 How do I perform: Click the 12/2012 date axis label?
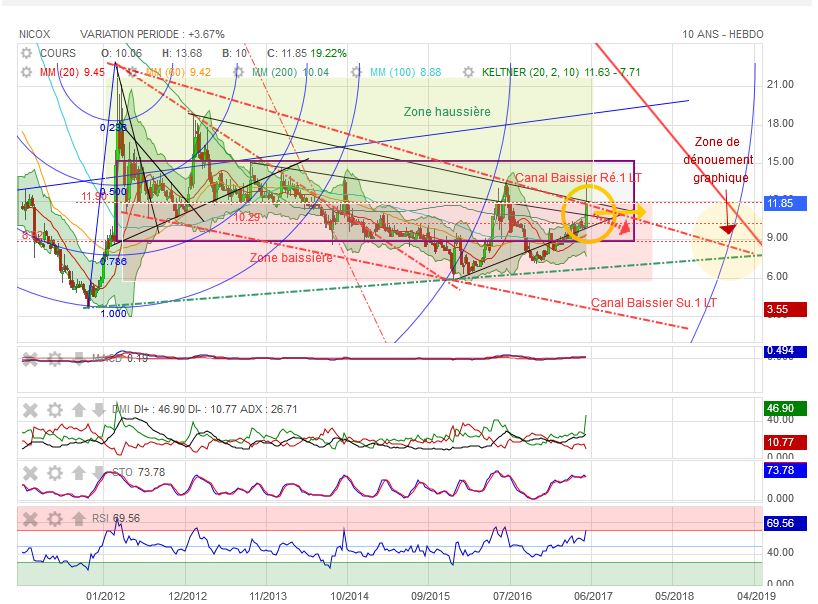[187, 596]
